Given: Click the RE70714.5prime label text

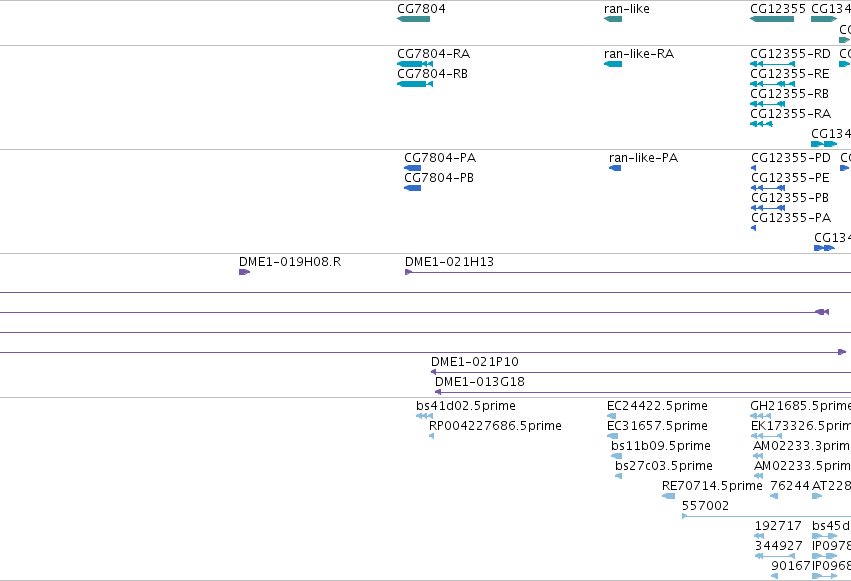Looking at the screenshot, I should click(x=712, y=486).
